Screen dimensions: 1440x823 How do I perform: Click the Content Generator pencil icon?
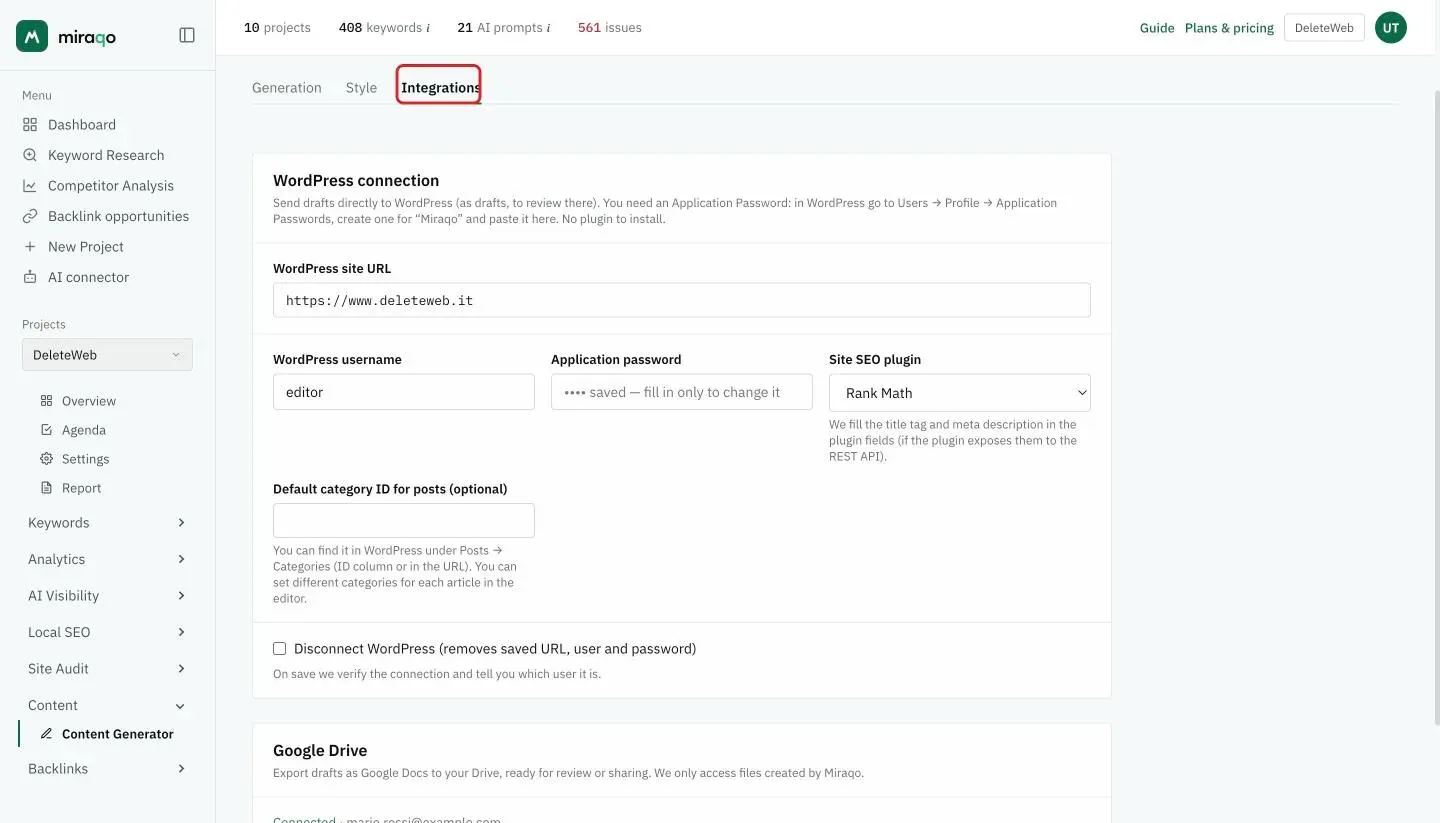(x=46, y=734)
